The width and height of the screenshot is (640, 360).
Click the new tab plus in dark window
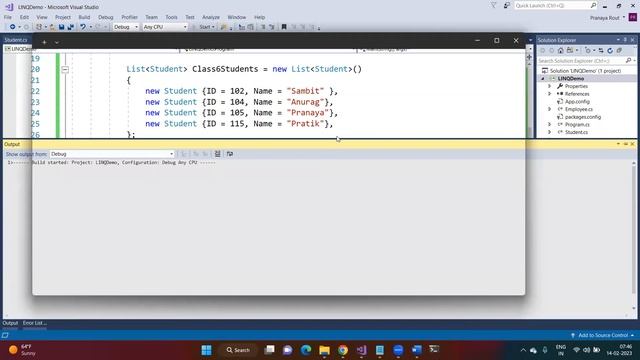point(44,42)
